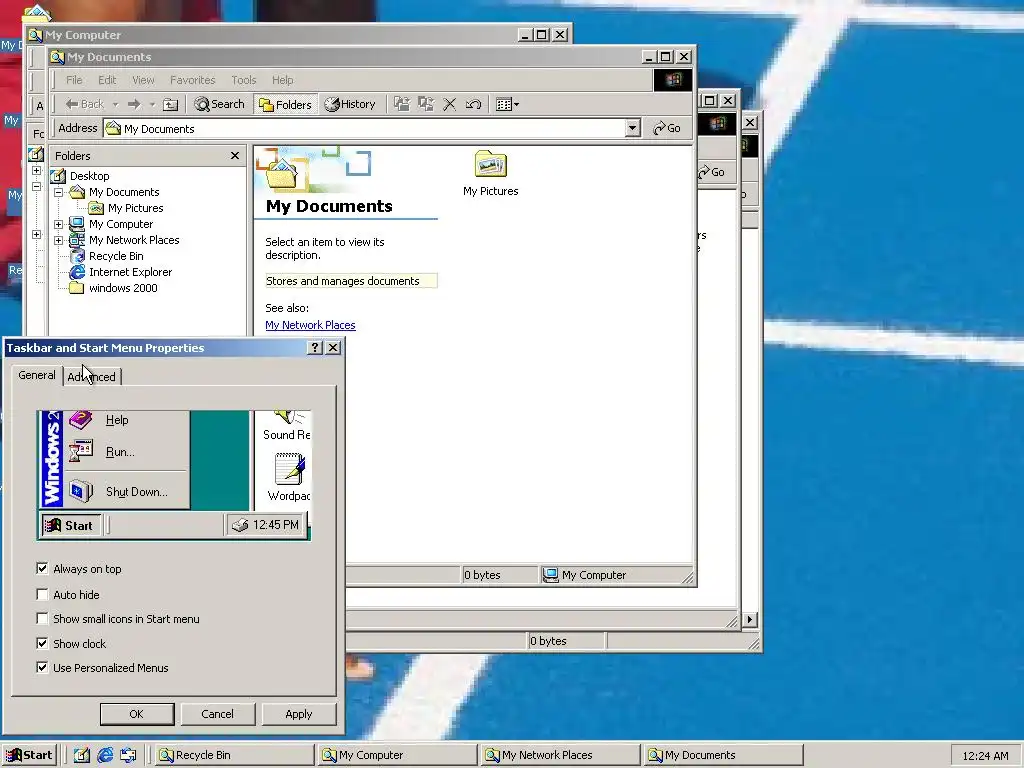Click the Go button in My Documents

tap(667, 128)
